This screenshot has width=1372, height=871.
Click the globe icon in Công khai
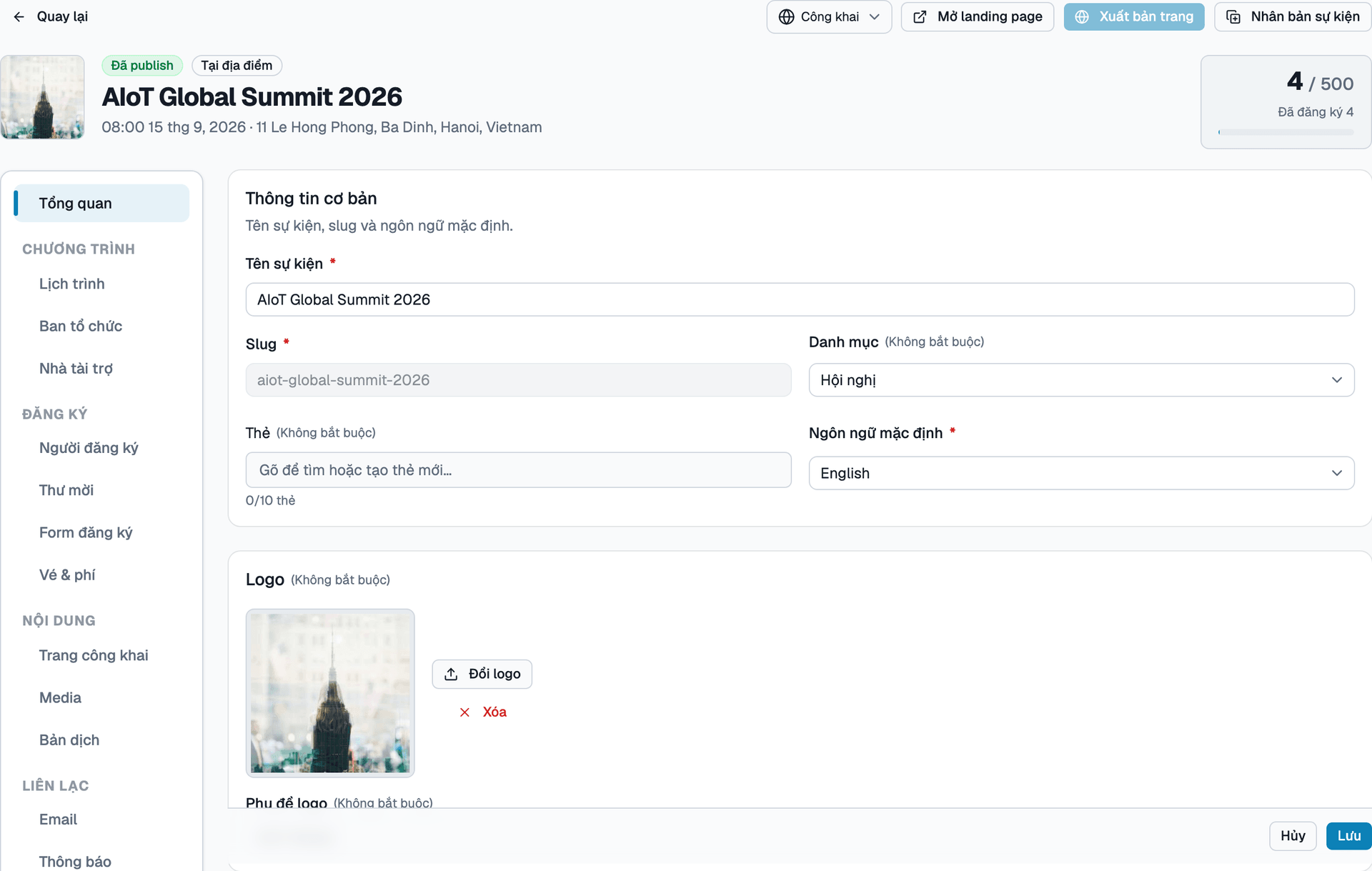point(786,16)
